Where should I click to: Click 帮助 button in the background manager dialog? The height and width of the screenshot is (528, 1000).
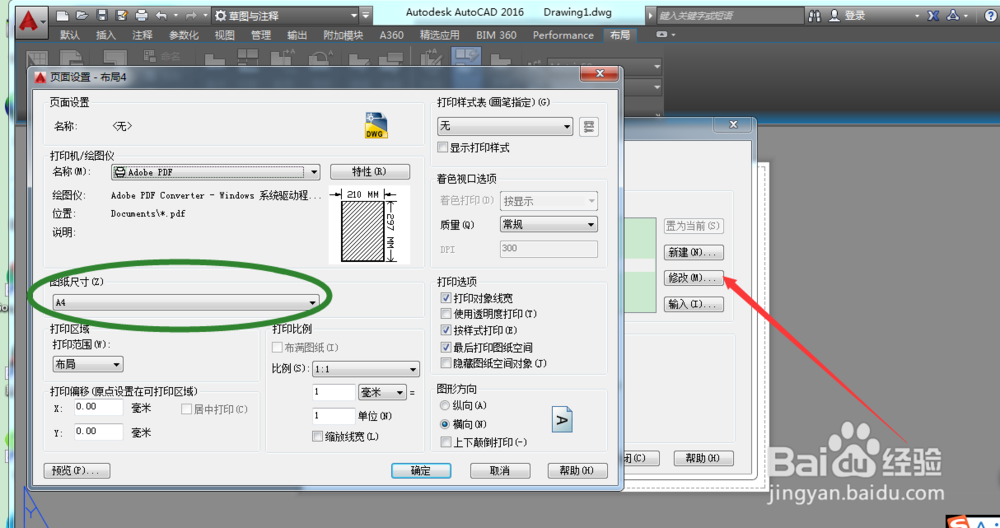click(703, 458)
